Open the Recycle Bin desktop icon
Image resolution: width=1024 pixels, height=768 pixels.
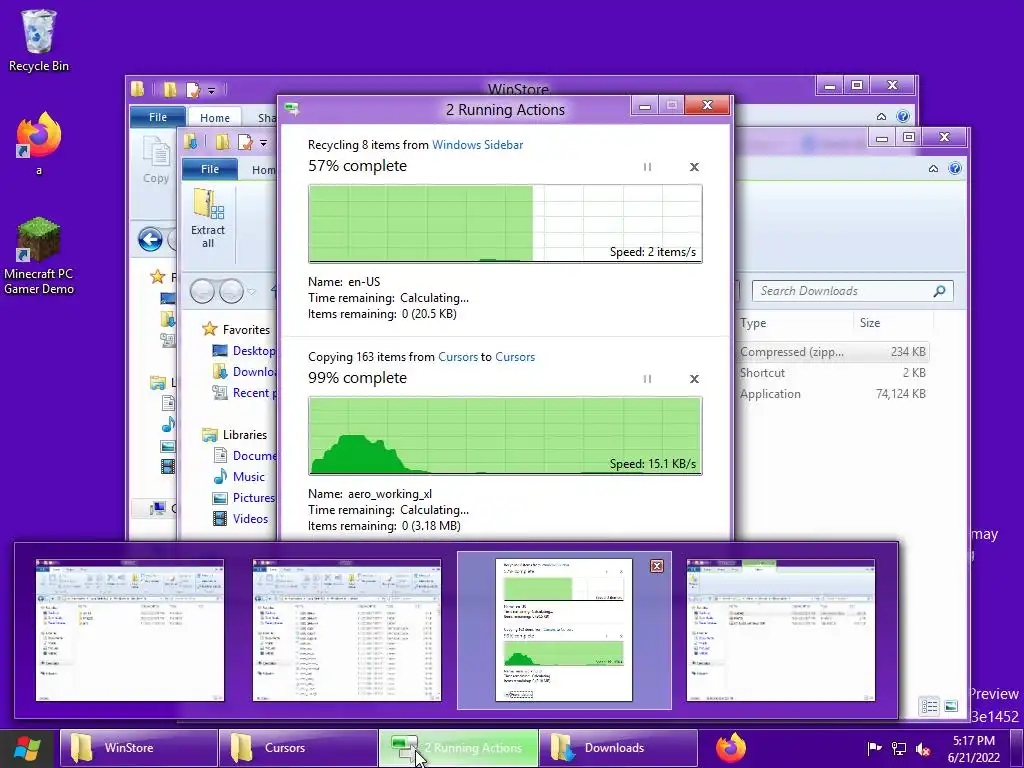coord(39,40)
